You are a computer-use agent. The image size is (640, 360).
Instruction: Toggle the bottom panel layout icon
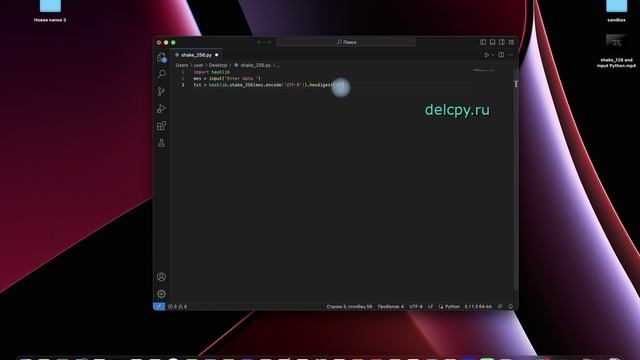493,42
